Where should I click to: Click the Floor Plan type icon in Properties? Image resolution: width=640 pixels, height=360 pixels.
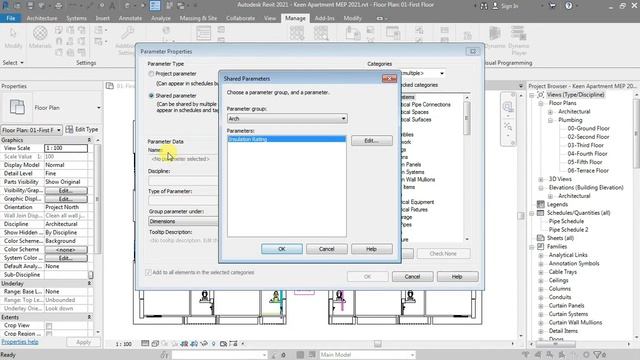pos(17,107)
